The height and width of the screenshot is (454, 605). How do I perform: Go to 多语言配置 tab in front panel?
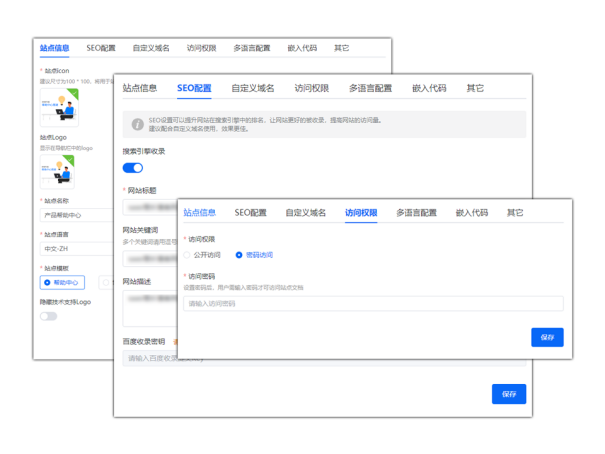[x=416, y=213]
